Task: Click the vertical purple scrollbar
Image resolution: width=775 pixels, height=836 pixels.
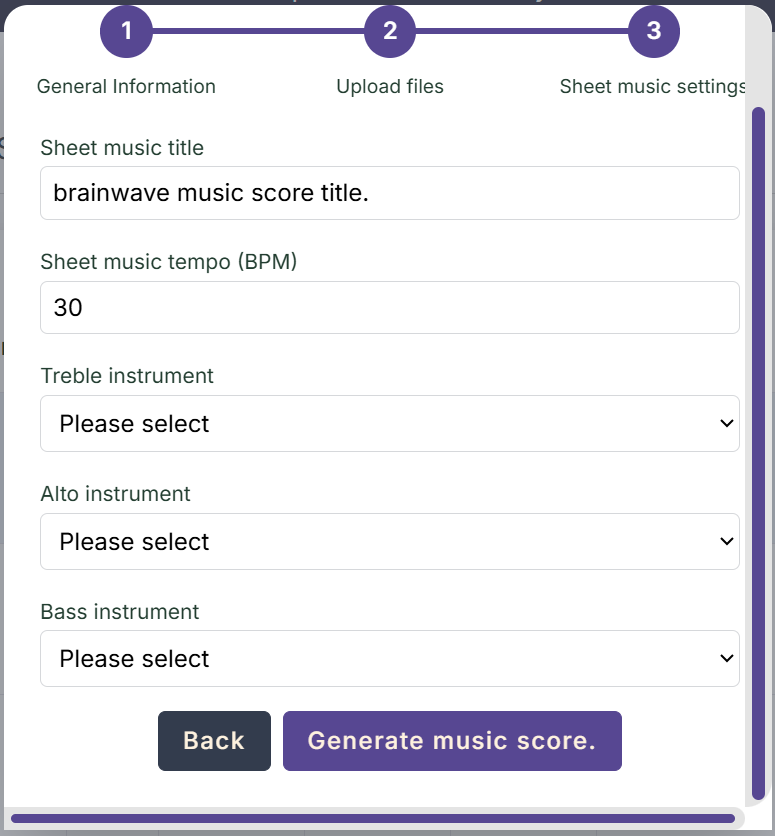Action: (758, 453)
